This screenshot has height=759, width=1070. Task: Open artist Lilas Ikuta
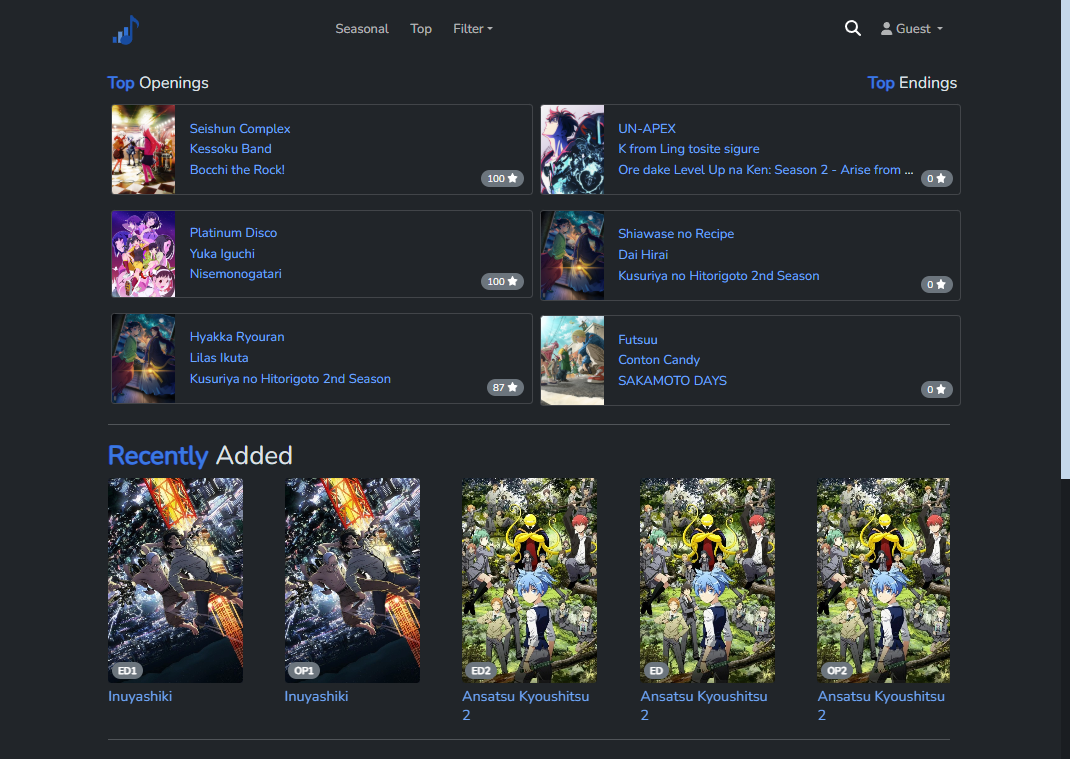pyautogui.click(x=218, y=358)
